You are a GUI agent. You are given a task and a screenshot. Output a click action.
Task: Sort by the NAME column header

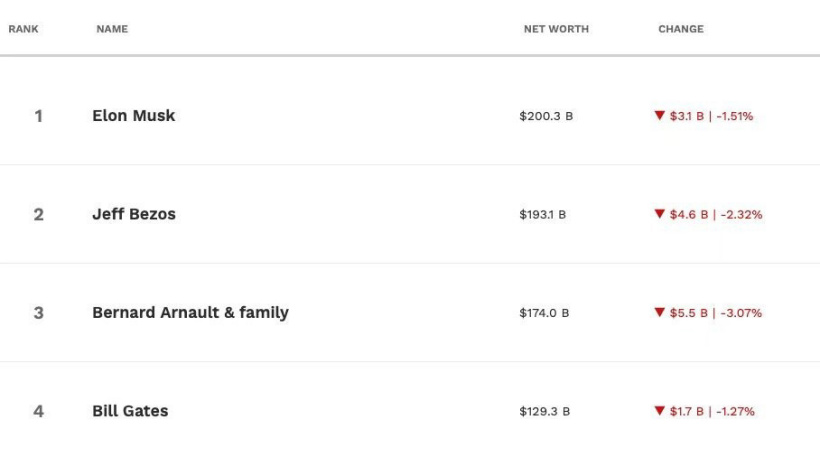[x=112, y=29]
